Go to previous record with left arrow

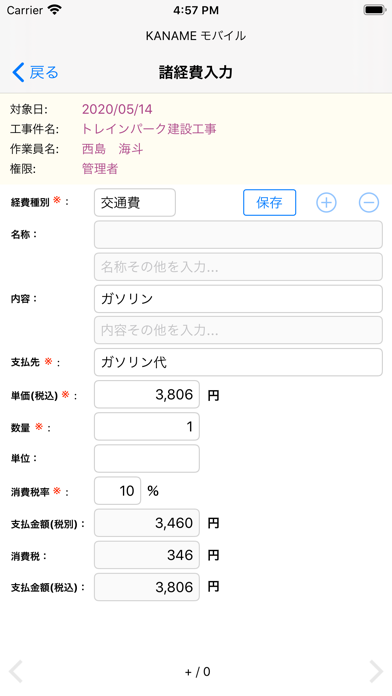(16, 671)
